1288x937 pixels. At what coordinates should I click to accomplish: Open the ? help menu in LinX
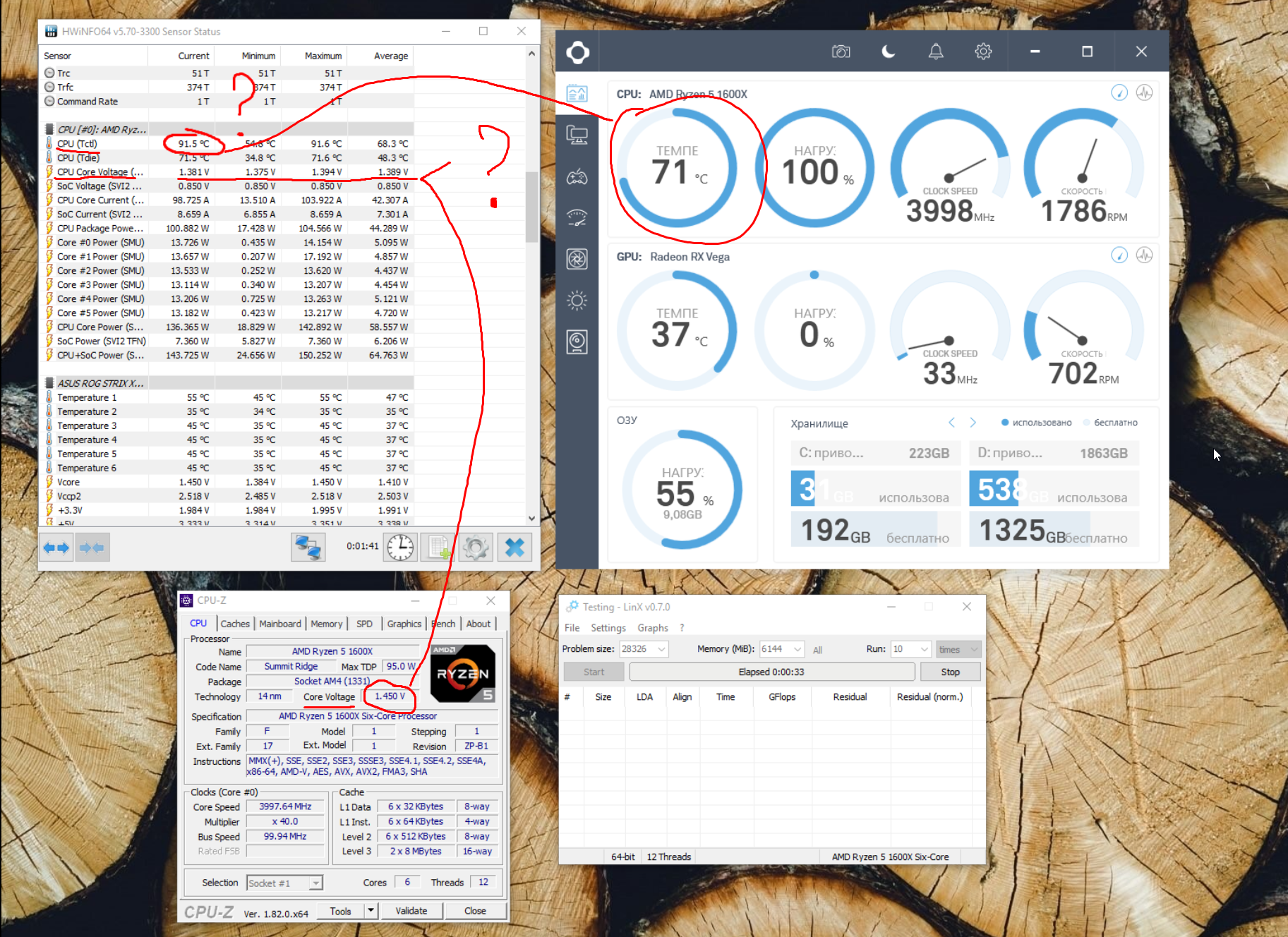682,628
